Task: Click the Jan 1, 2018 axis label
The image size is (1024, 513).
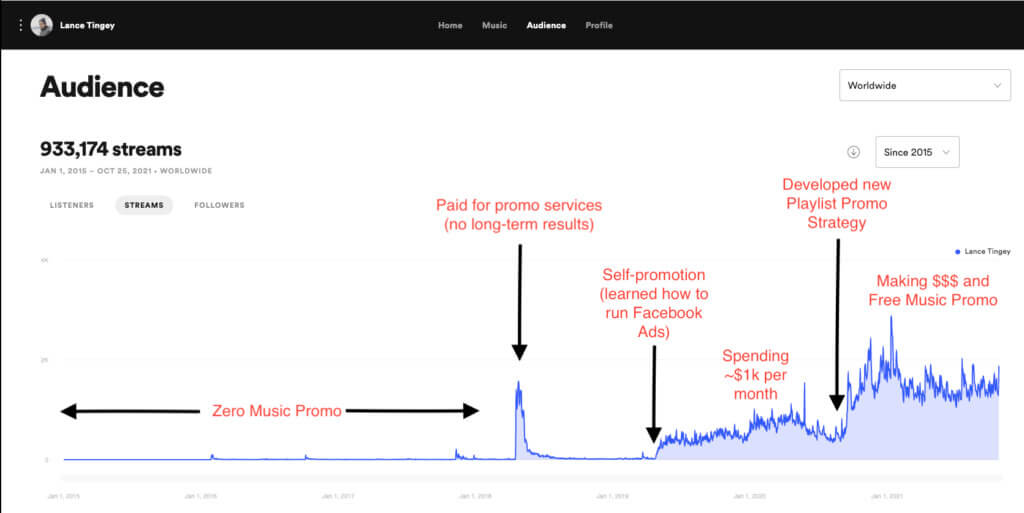Action: tap(472, 494)
